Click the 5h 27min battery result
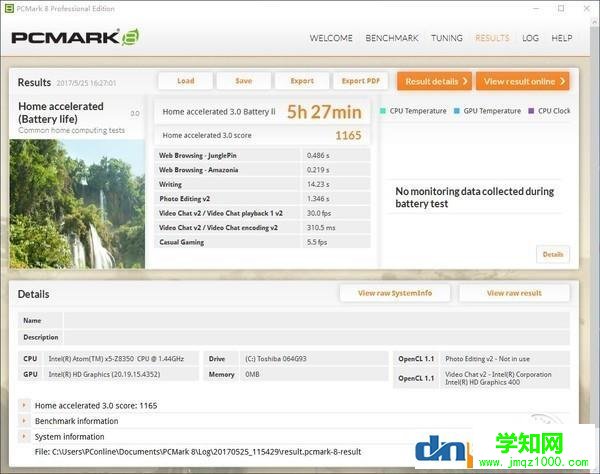Screen dimensions: 600x474 click(x=324, y=112)
